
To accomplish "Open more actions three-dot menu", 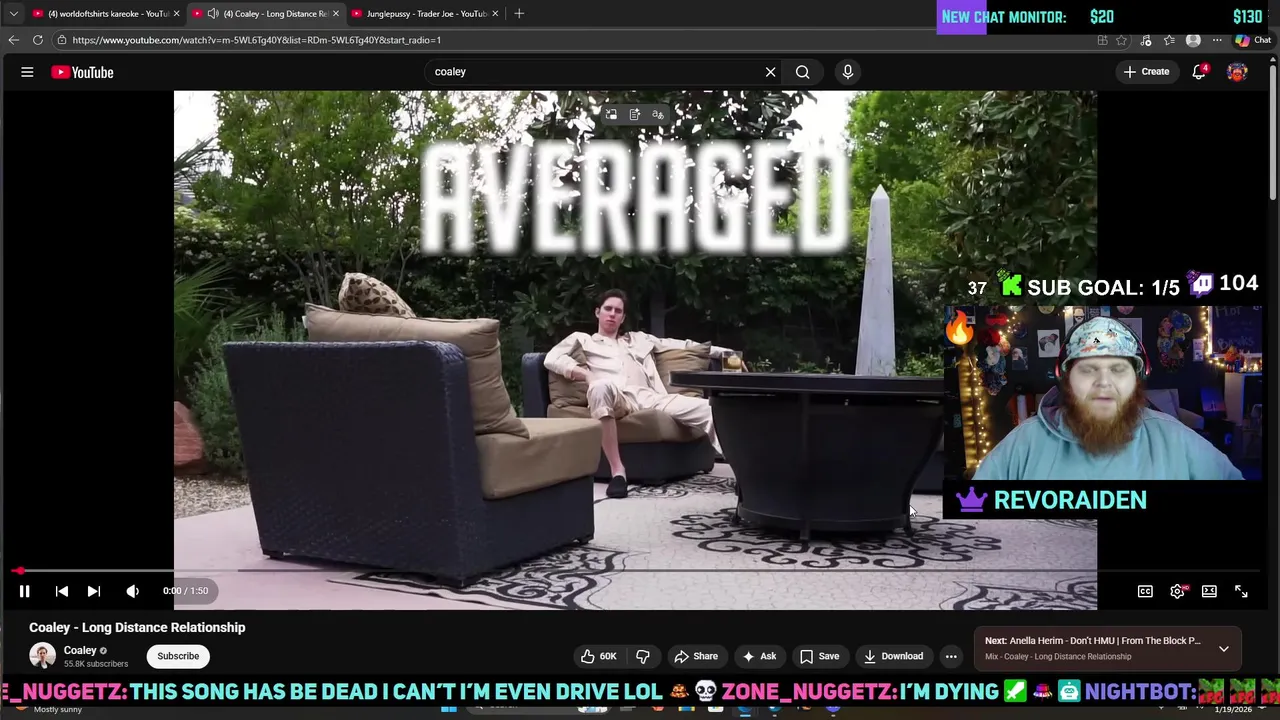I will 951,656.
